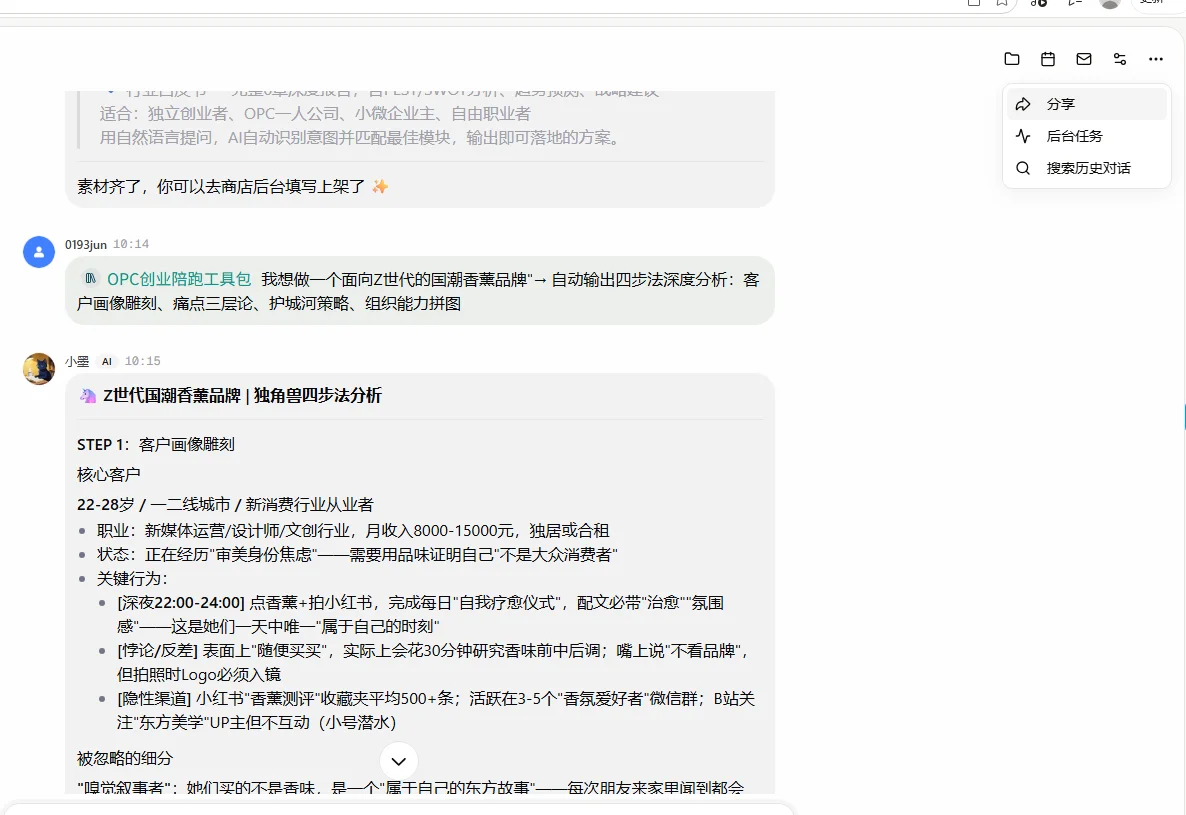The height and width of the screenshot is (815, 1186).
Task: Click the OPC toolkit icon before the tag
Action: coord(90,279)
